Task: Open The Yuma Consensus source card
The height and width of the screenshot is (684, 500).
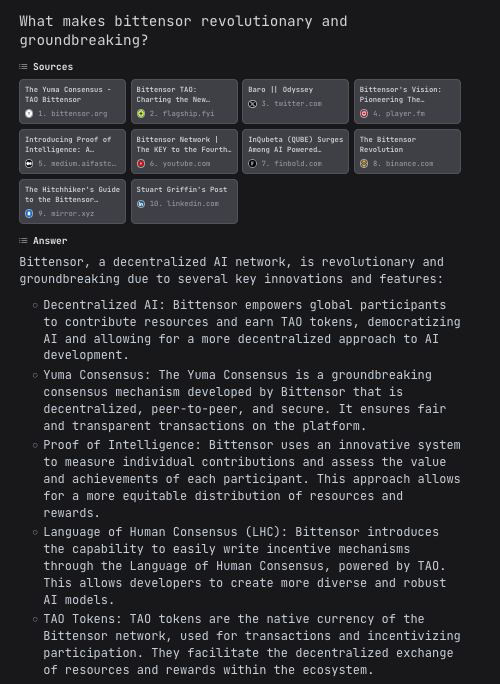Action: point(72,101)
